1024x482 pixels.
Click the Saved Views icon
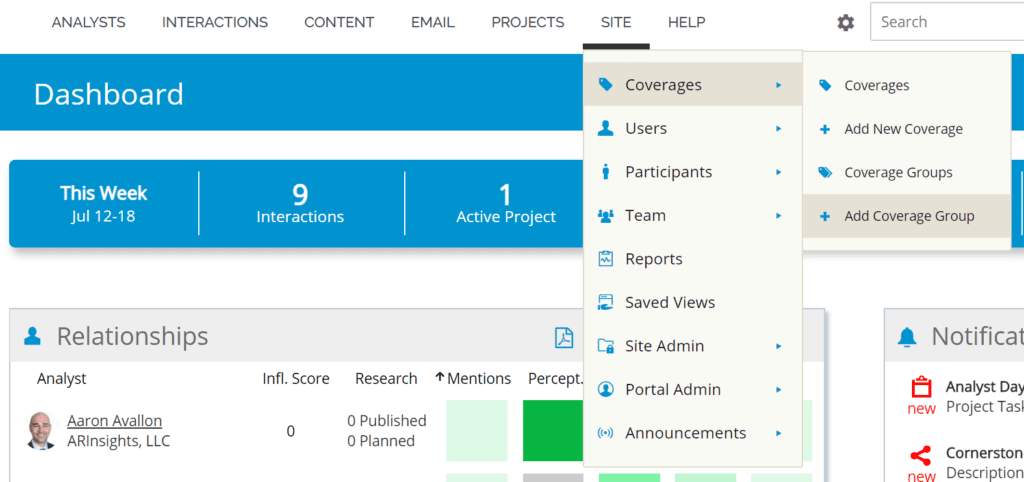[x=605, y=302]
